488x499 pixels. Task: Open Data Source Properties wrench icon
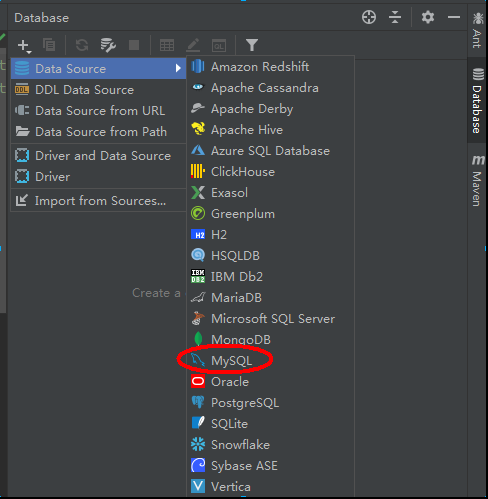coord(108,45)
